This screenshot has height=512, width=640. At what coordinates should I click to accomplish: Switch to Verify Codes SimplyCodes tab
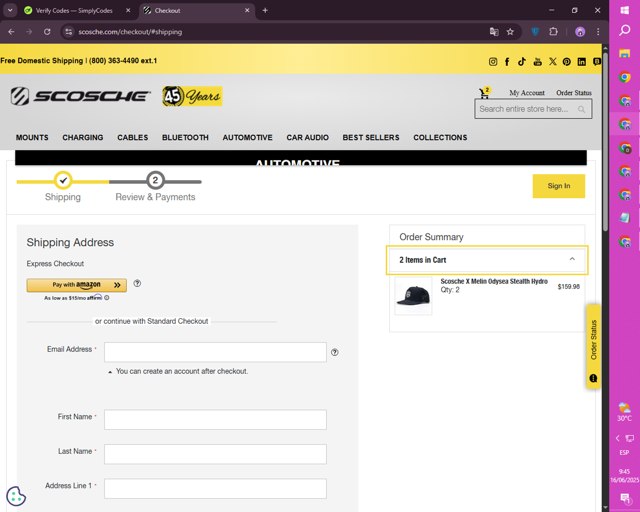click(x=73, y=11)
